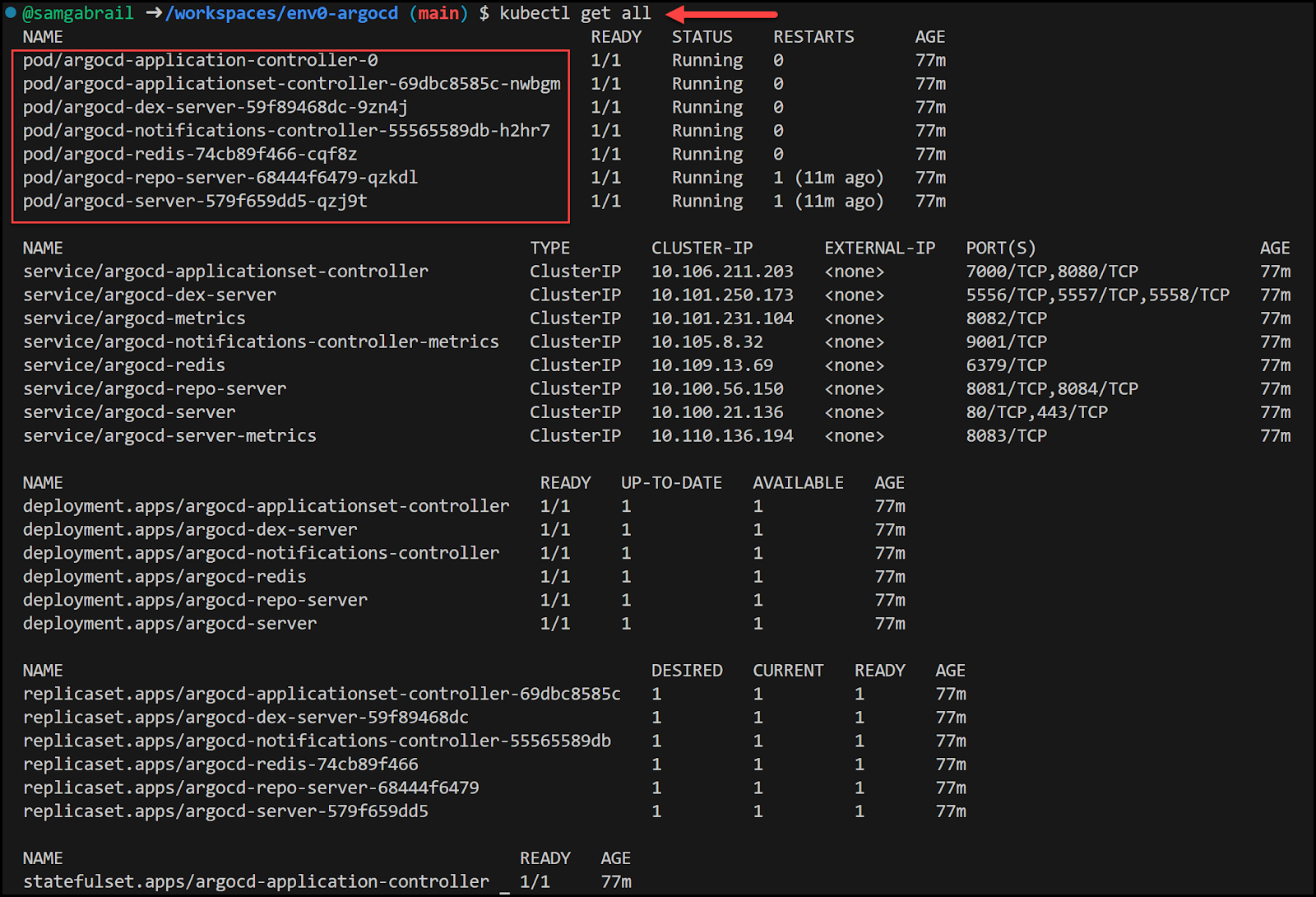This screenshot has width=1316, height=897.
Task: Click the AVAILABLE column header
Action: point(798,483)
